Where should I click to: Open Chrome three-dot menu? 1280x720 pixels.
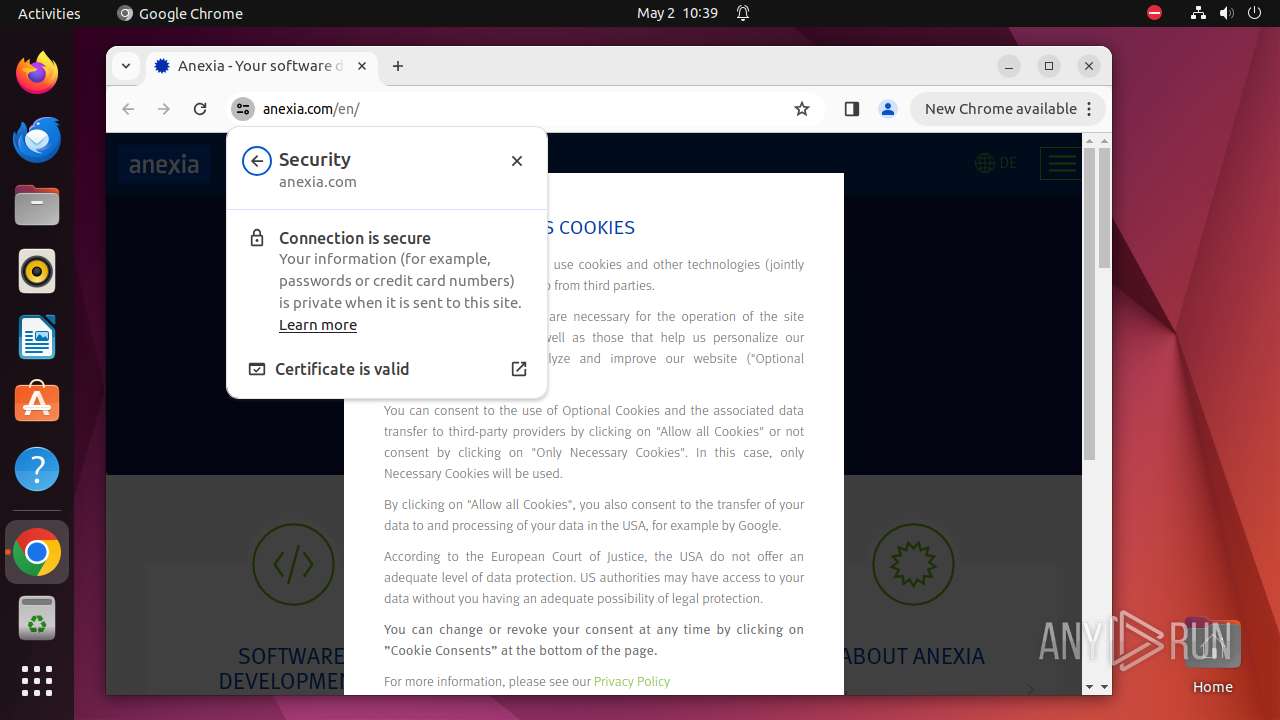[1089, 109]
